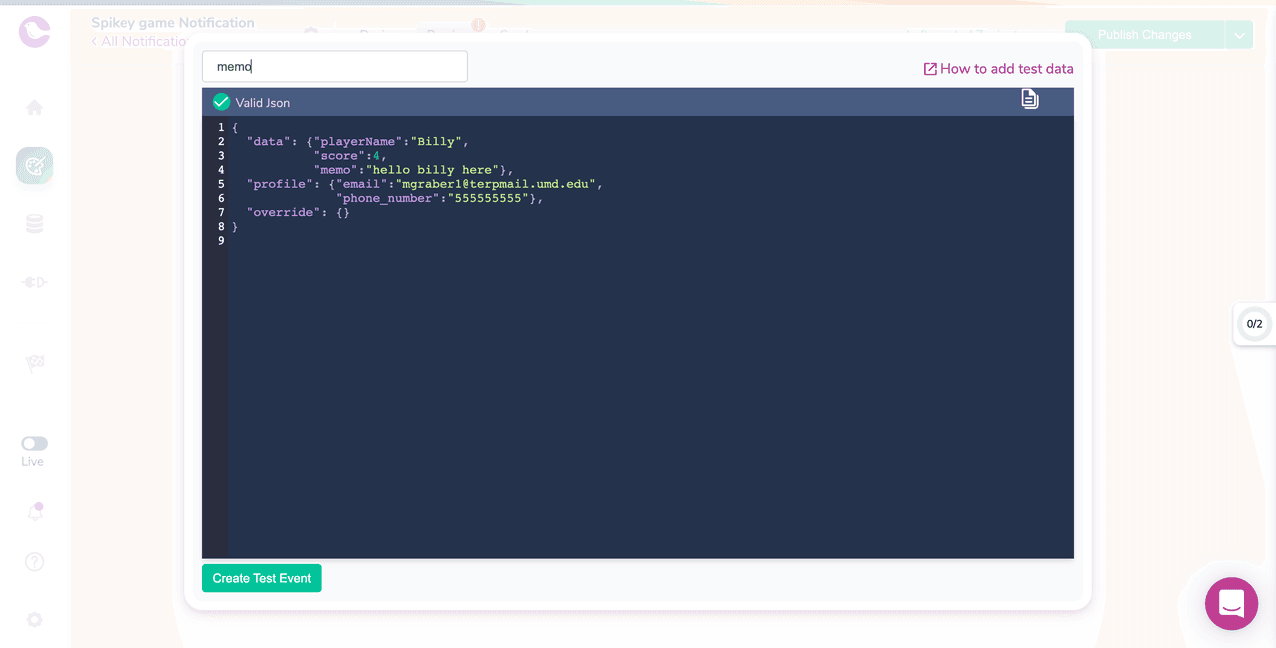Expand the Publish Changes dropdown arrow
This screenshot has width=1276, height=648.
point(1239,35)
